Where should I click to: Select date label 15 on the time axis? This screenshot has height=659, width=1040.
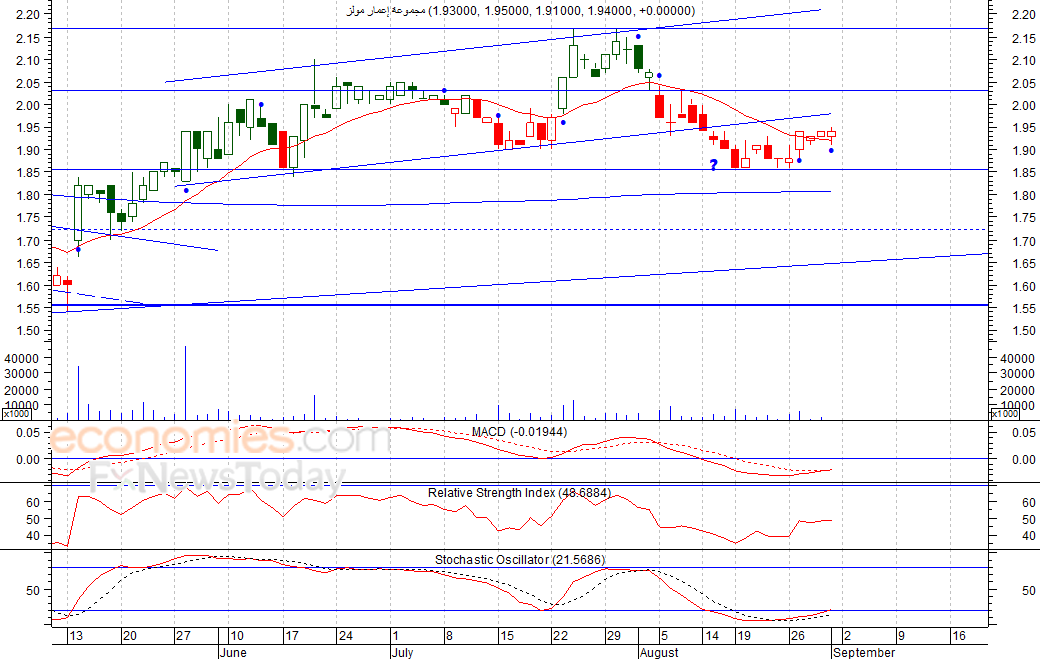(x=507, y=636)
